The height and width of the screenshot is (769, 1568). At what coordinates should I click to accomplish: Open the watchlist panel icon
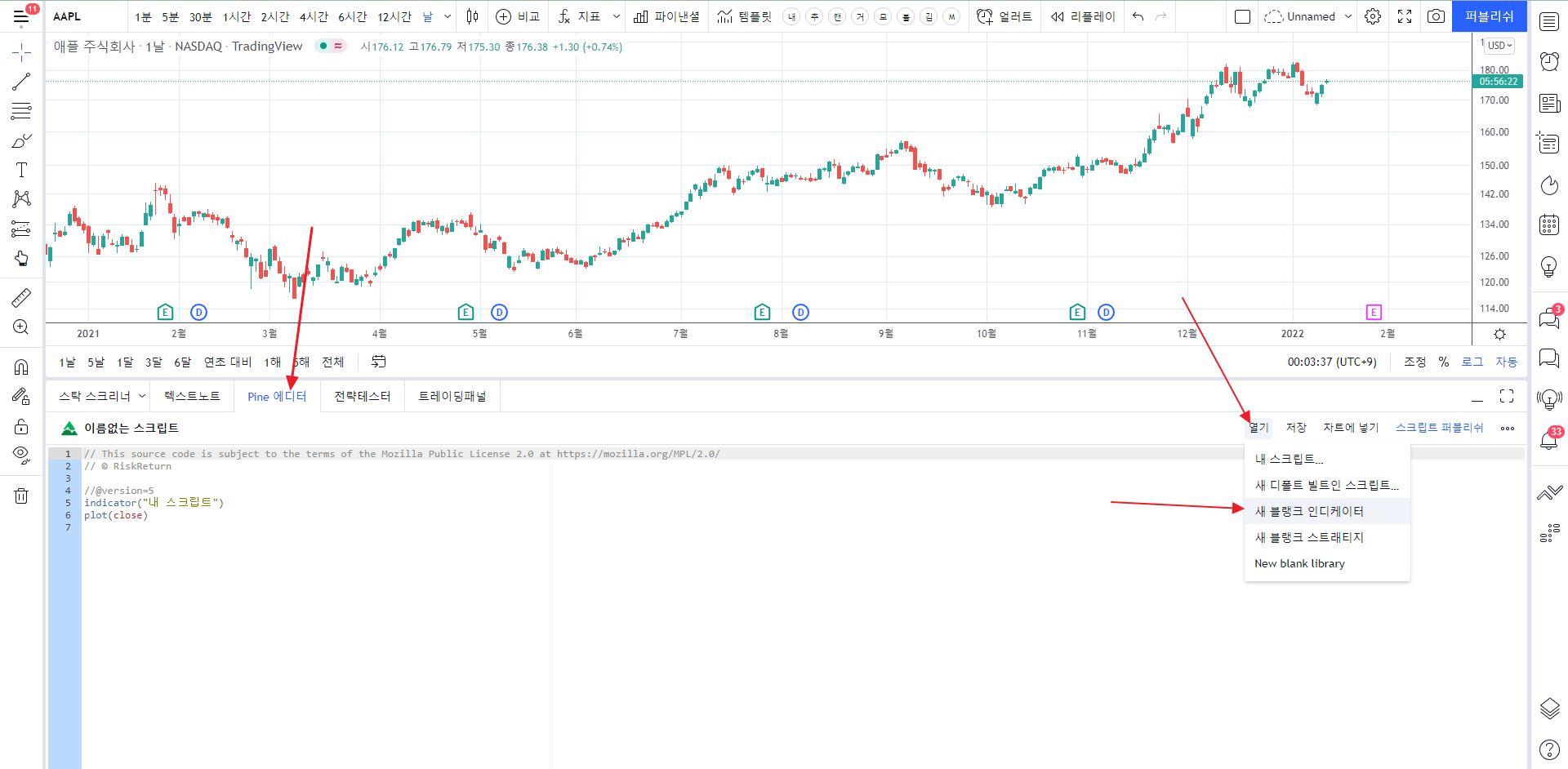[1549, 22]
